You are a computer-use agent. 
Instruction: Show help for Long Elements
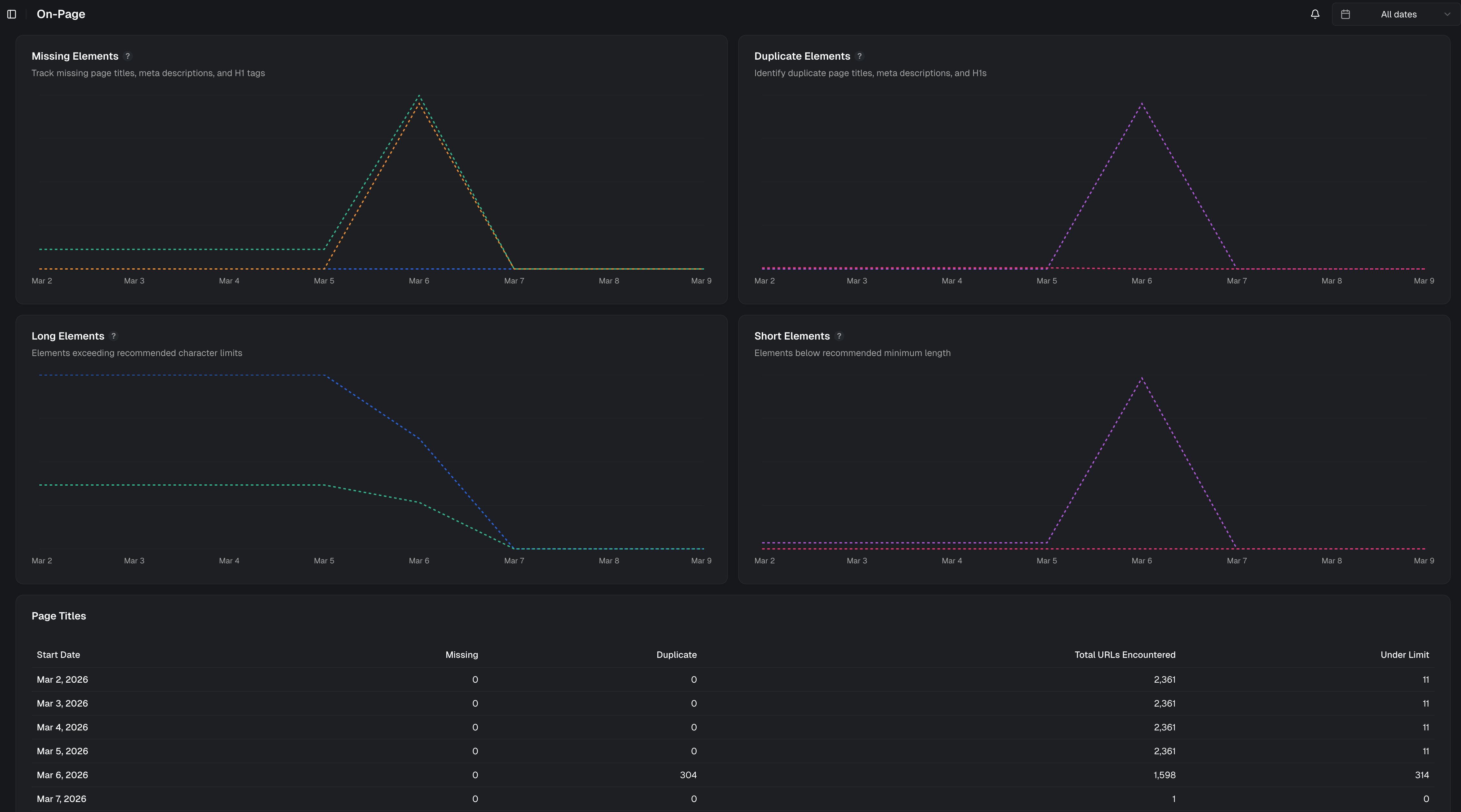(x=114, y=336)
